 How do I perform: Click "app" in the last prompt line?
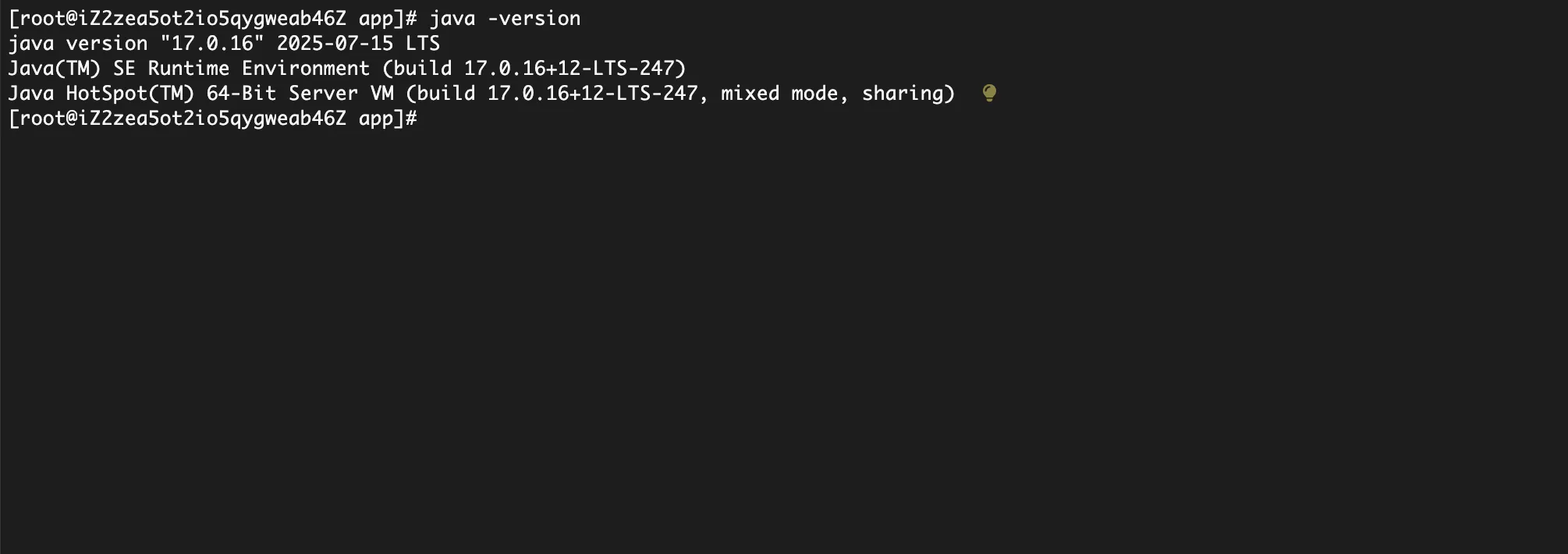click(376, 118)
